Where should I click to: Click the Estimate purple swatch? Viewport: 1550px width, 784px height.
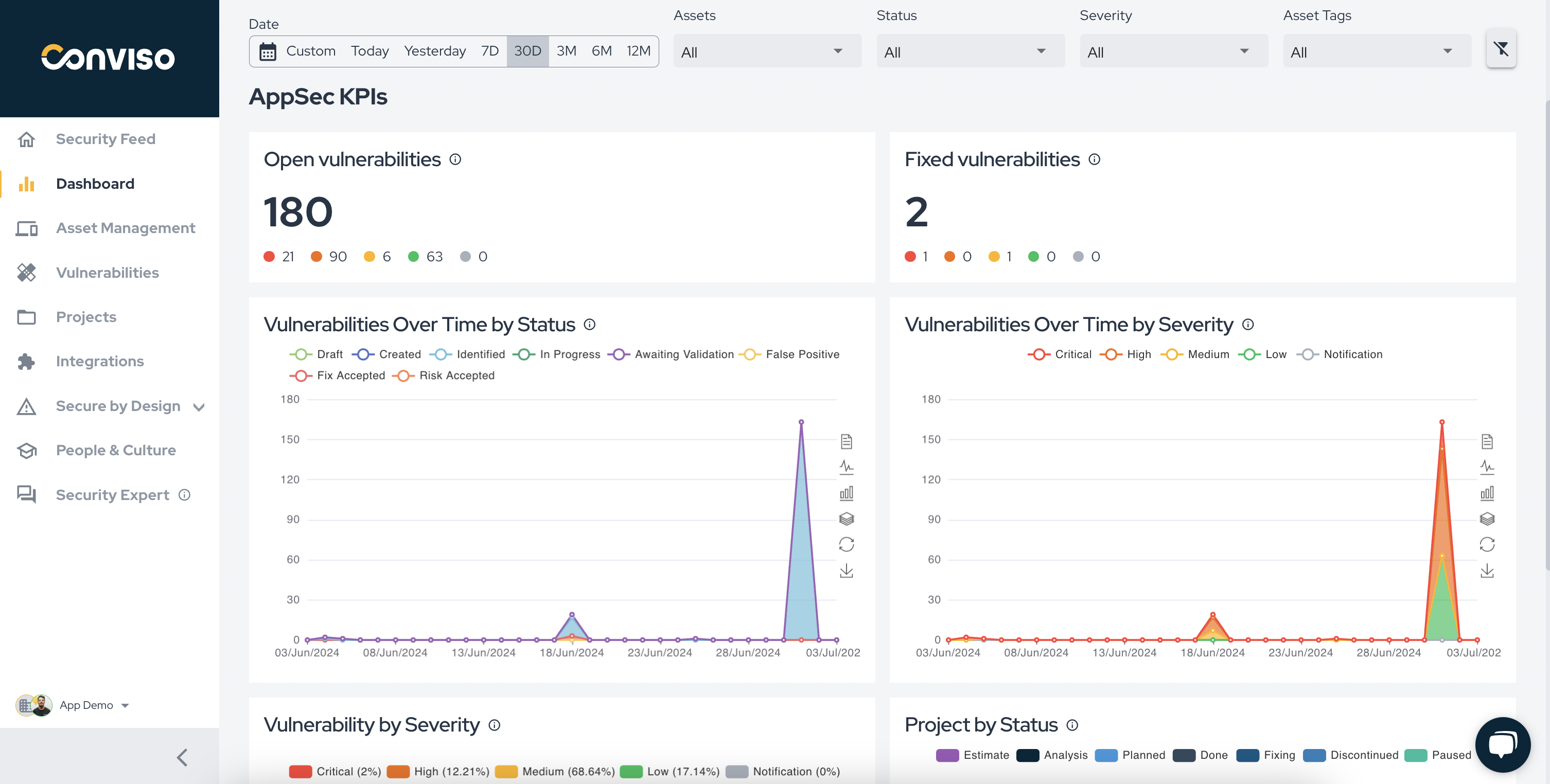coord(947,755)
